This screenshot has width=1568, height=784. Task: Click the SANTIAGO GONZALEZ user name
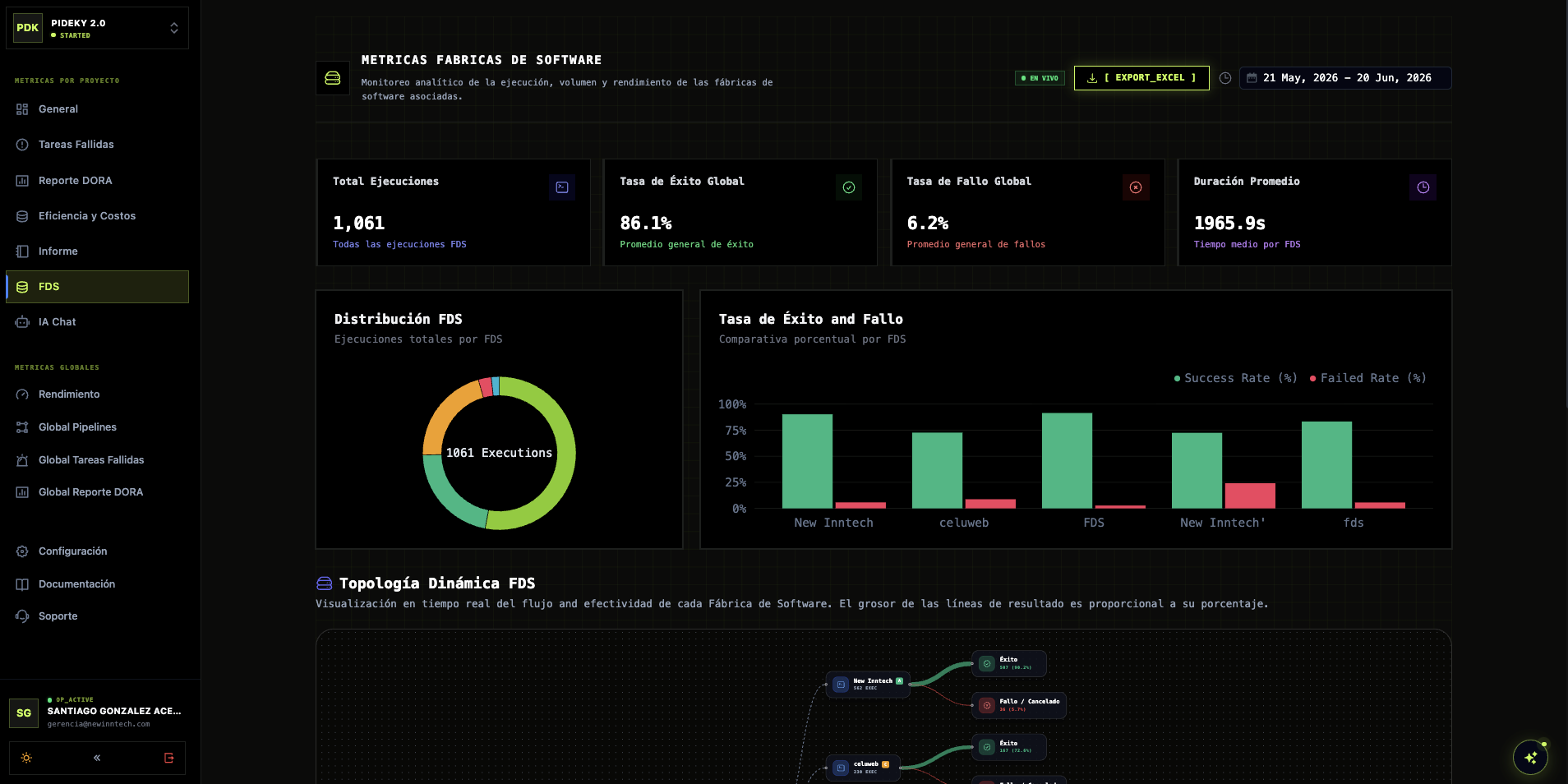(x=114, y=711)
